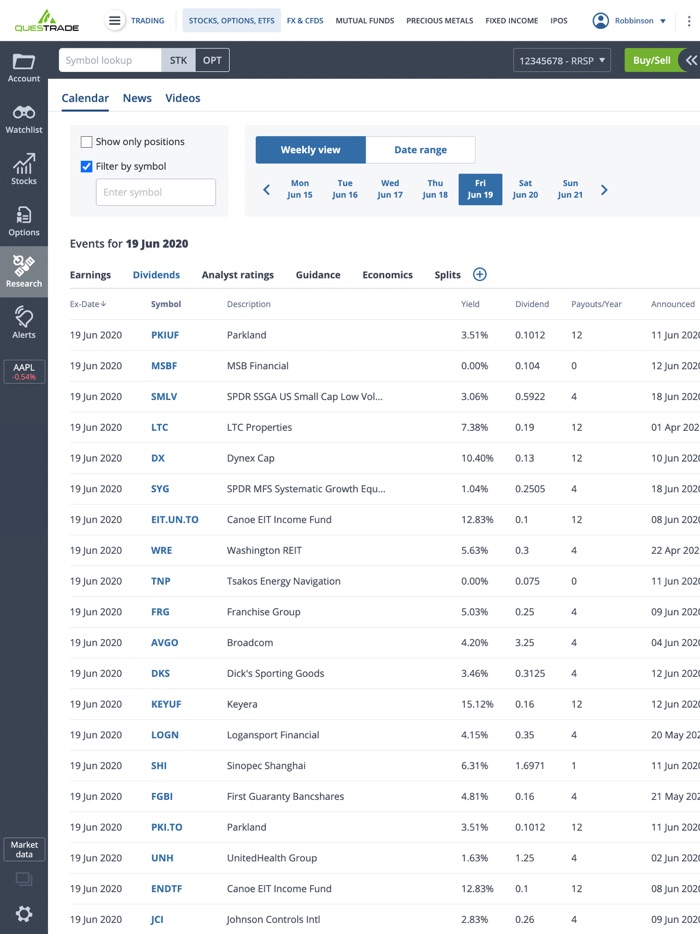Go to next week using right chevron
Screen dimensions: 700x934
click(x=604, y=190)
